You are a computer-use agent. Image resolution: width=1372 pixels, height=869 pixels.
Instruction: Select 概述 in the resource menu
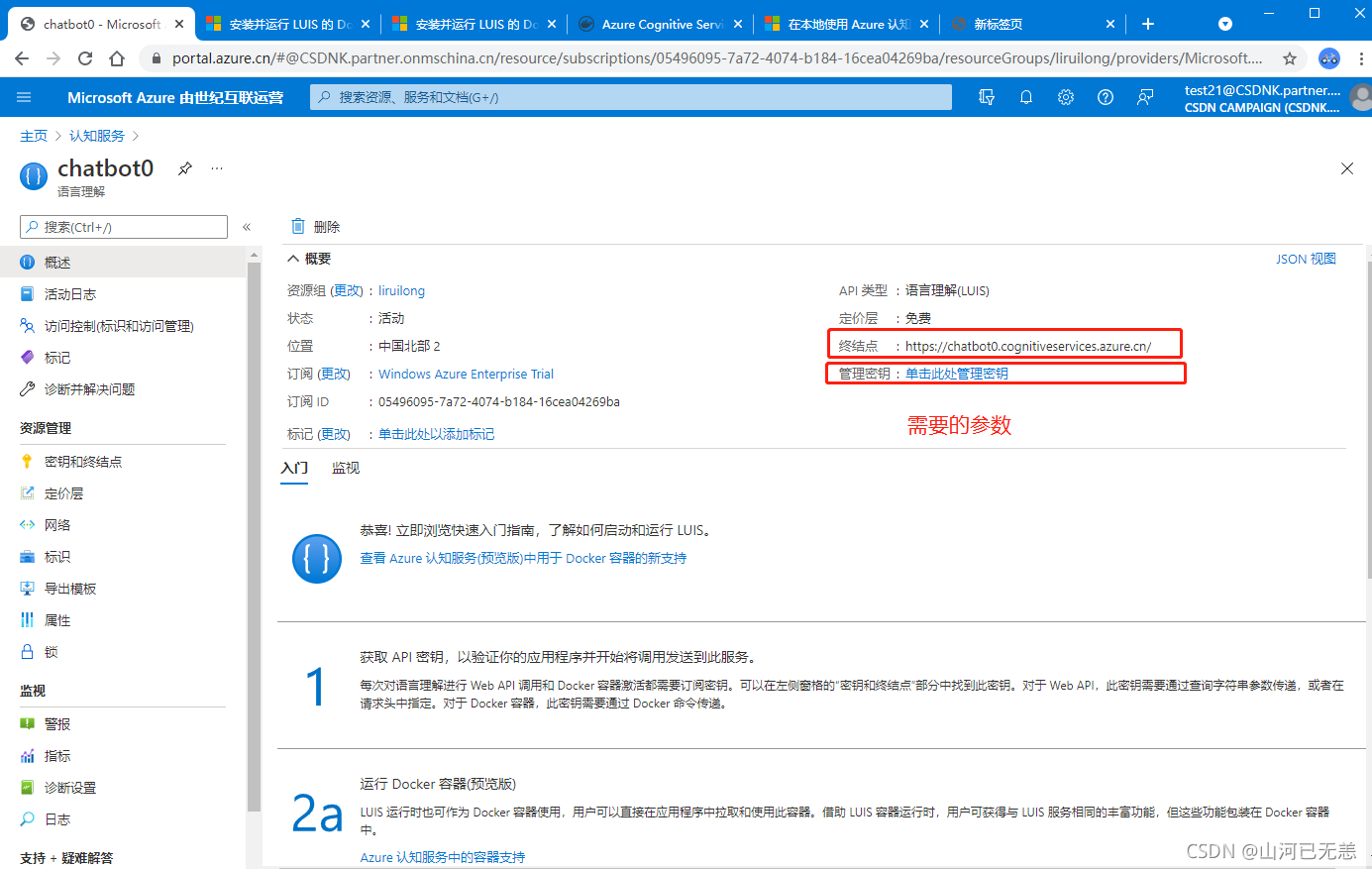click(x=123, y=263)
